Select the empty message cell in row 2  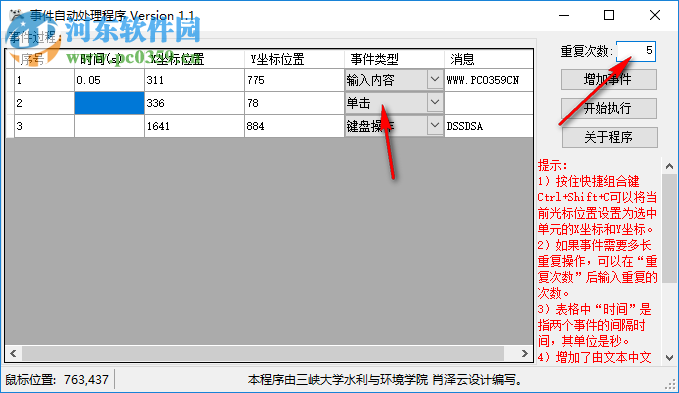[x=488, y=103]
